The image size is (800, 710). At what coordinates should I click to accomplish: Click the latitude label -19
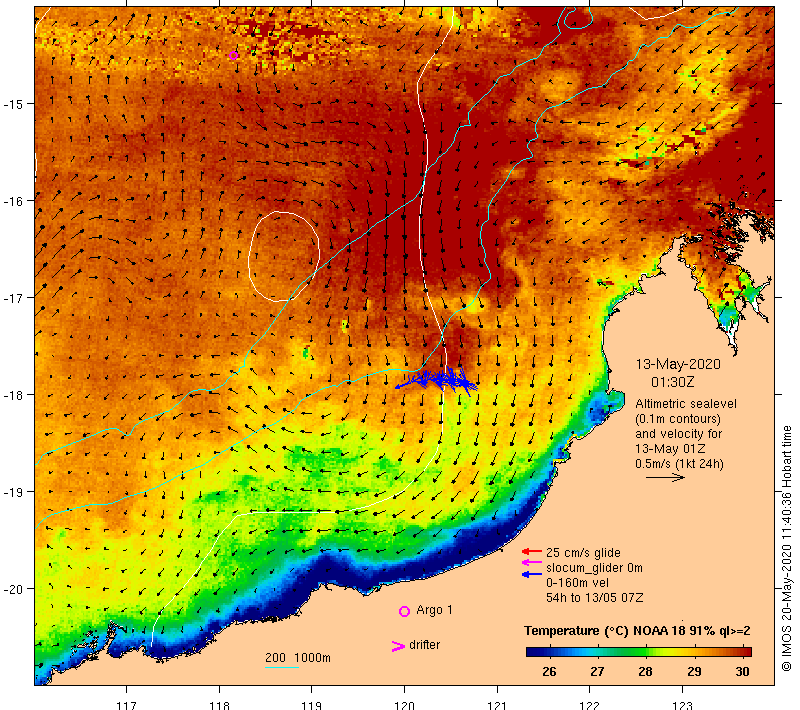tap(13, 492)
